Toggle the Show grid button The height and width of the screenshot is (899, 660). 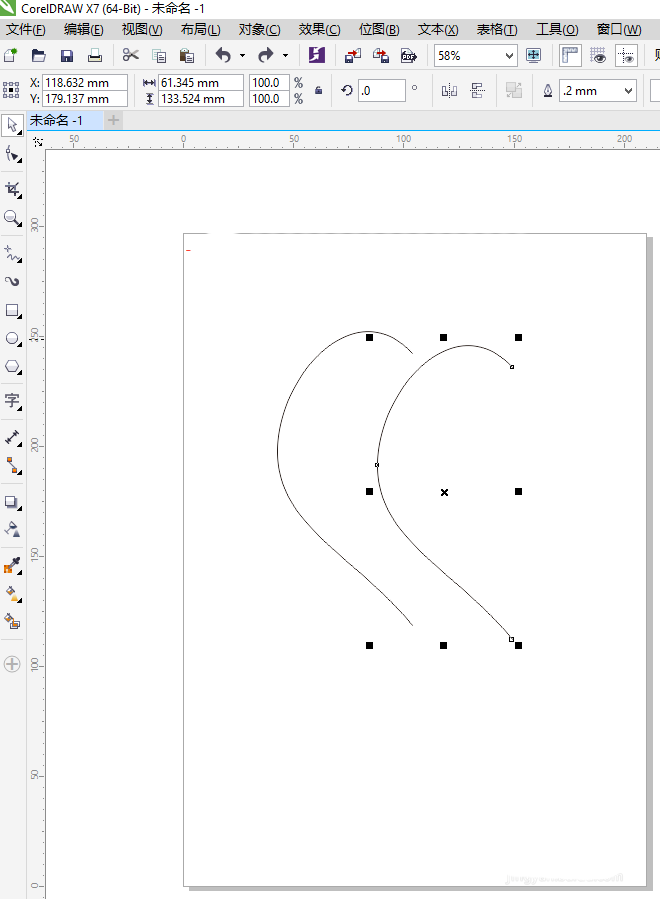[x=598, y=56]
